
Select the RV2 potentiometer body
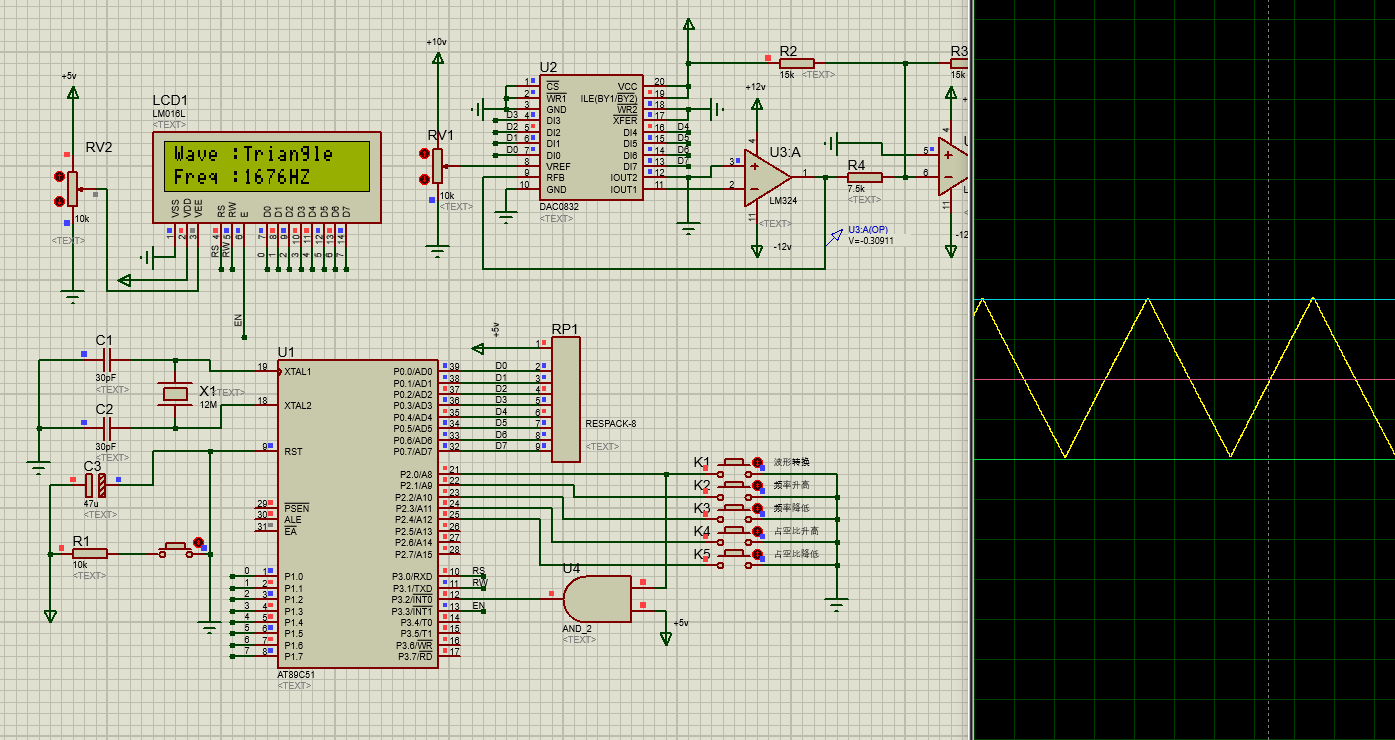72,189
